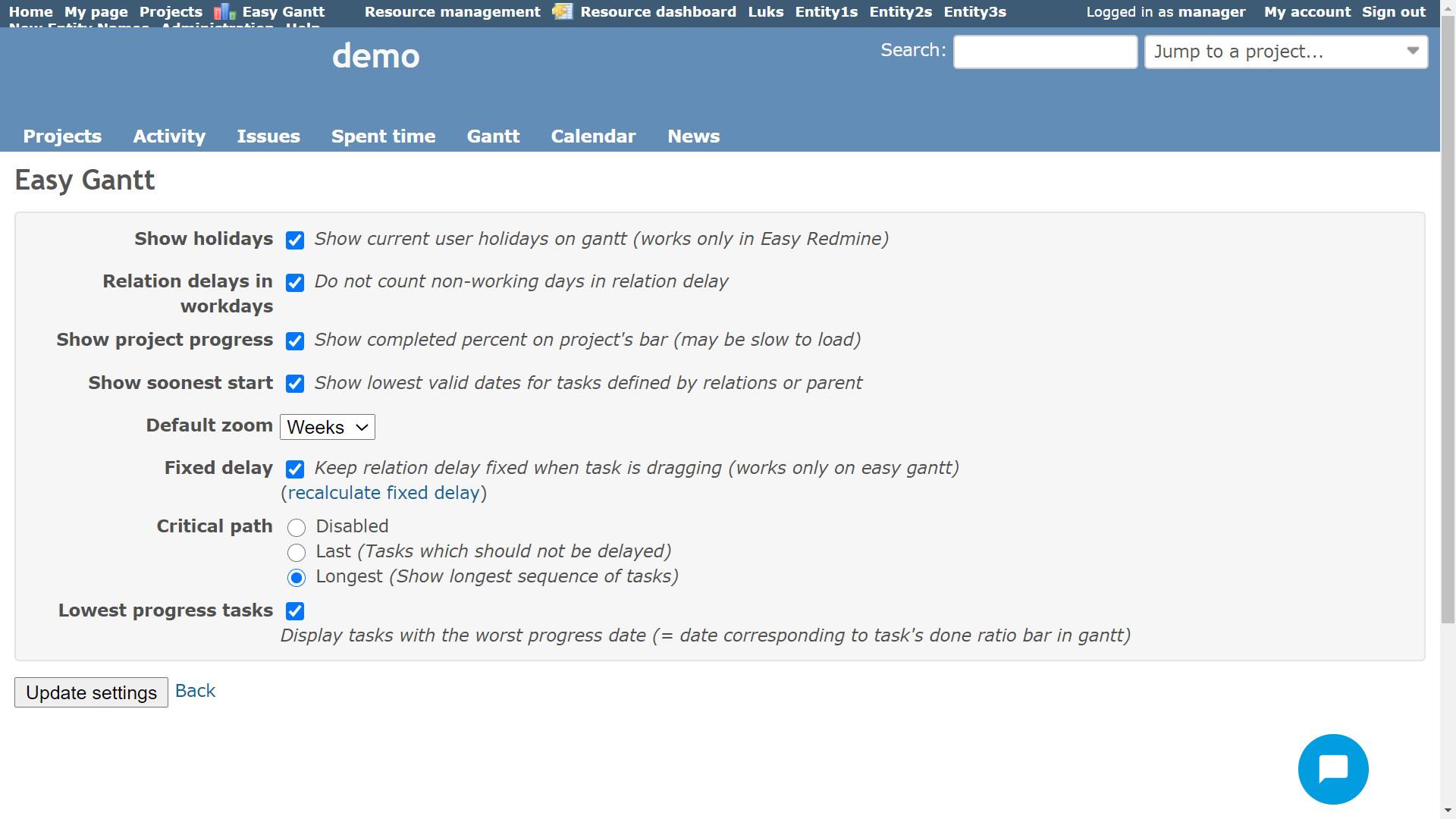Screen dimensions: 1456x819
Task: Click the Resource dashboard icon in top bar
Action: coord(562,11)
